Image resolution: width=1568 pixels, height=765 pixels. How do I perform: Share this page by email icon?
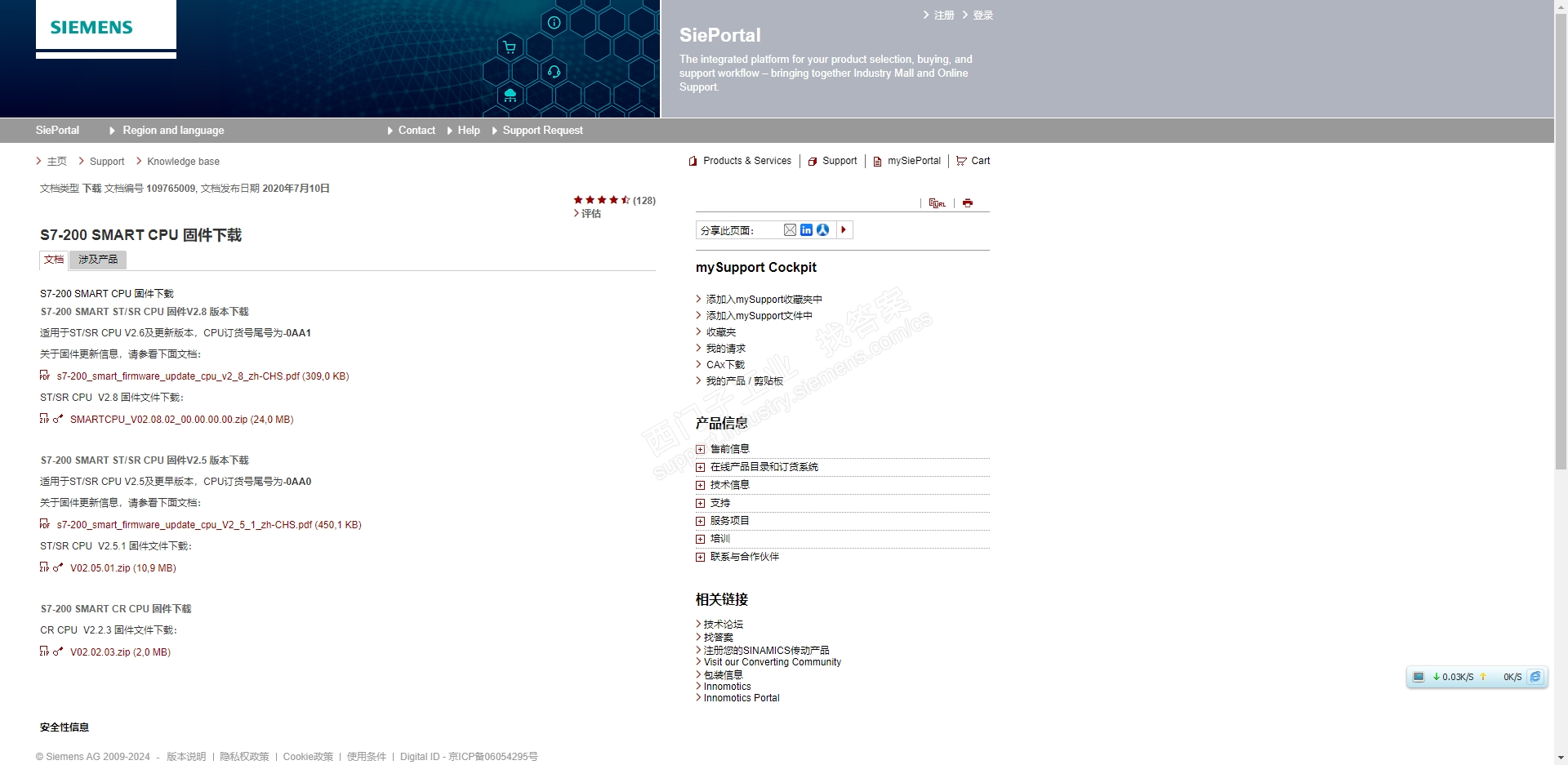790,230
